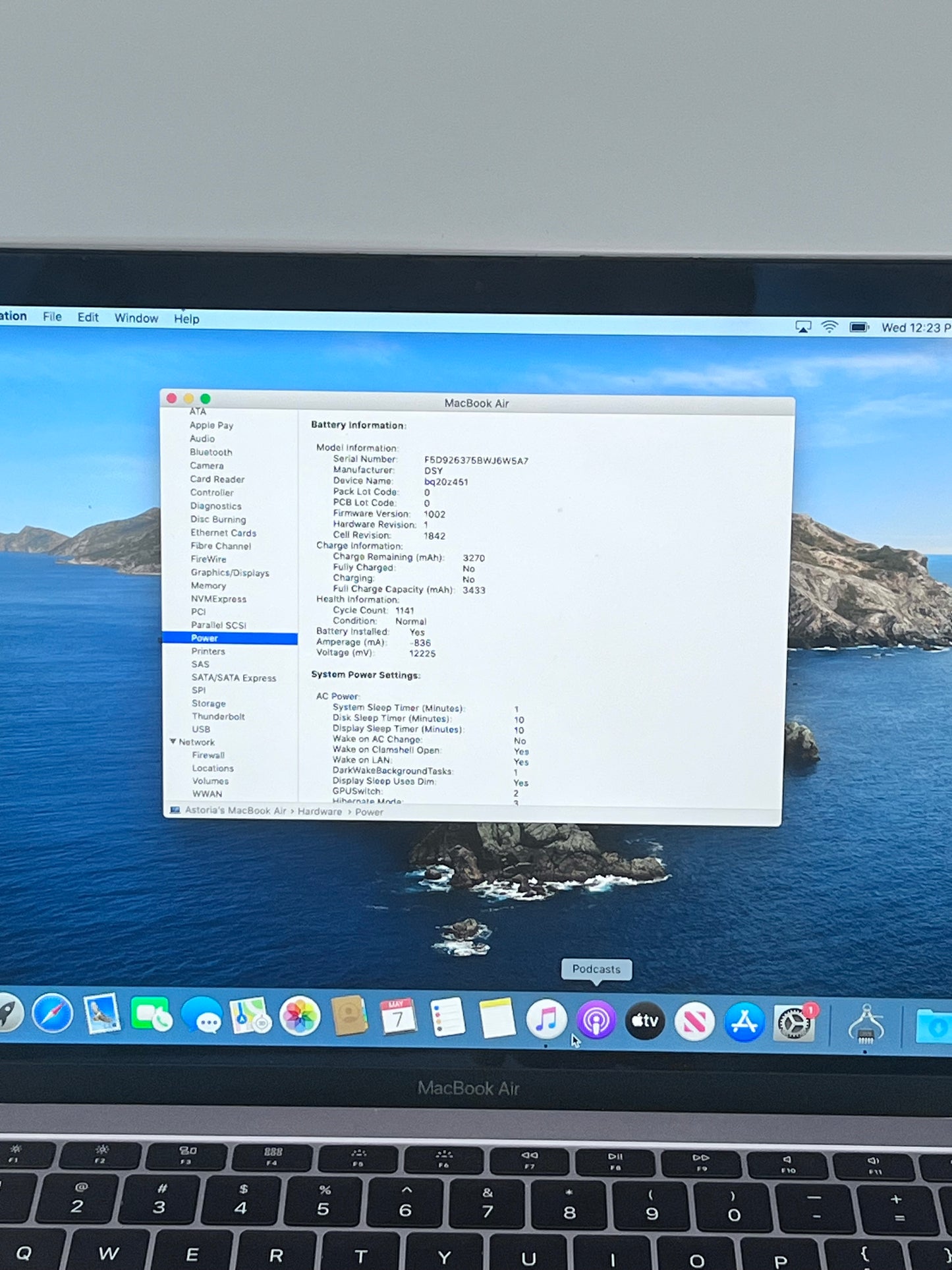
Task: Open the File menu
Action: (x=52, y=317)
